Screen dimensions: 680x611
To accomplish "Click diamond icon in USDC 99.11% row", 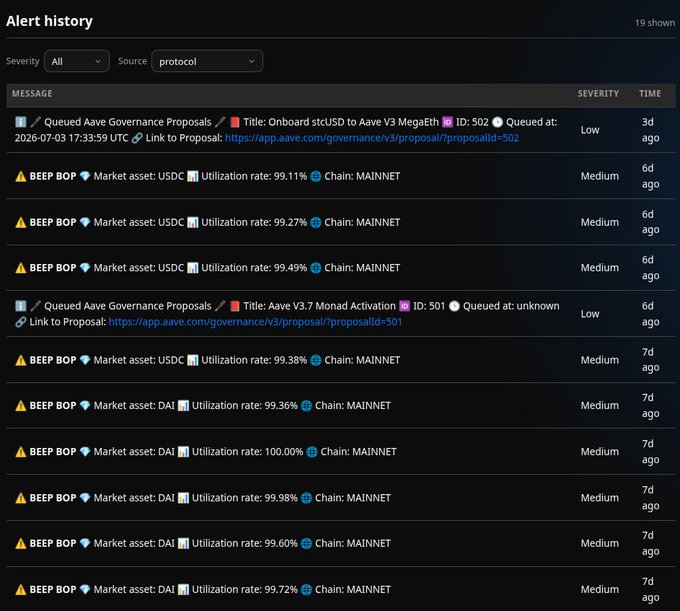I will coord(85,176).
